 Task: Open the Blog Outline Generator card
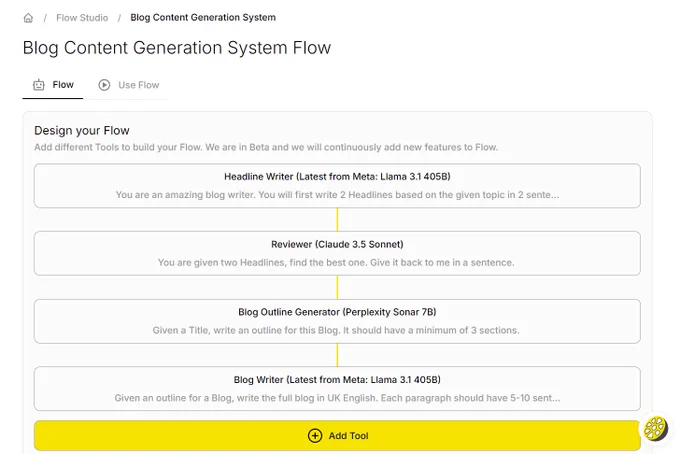coord(337,321)
